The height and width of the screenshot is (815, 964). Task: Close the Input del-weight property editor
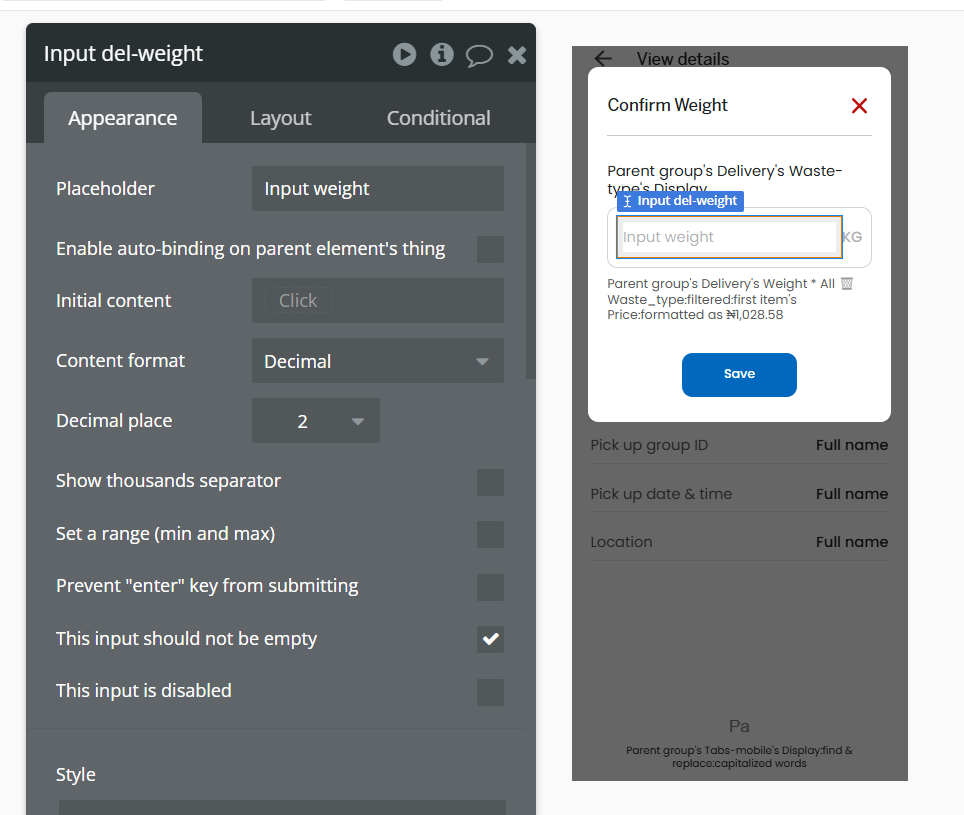click(x=517, y=55)
